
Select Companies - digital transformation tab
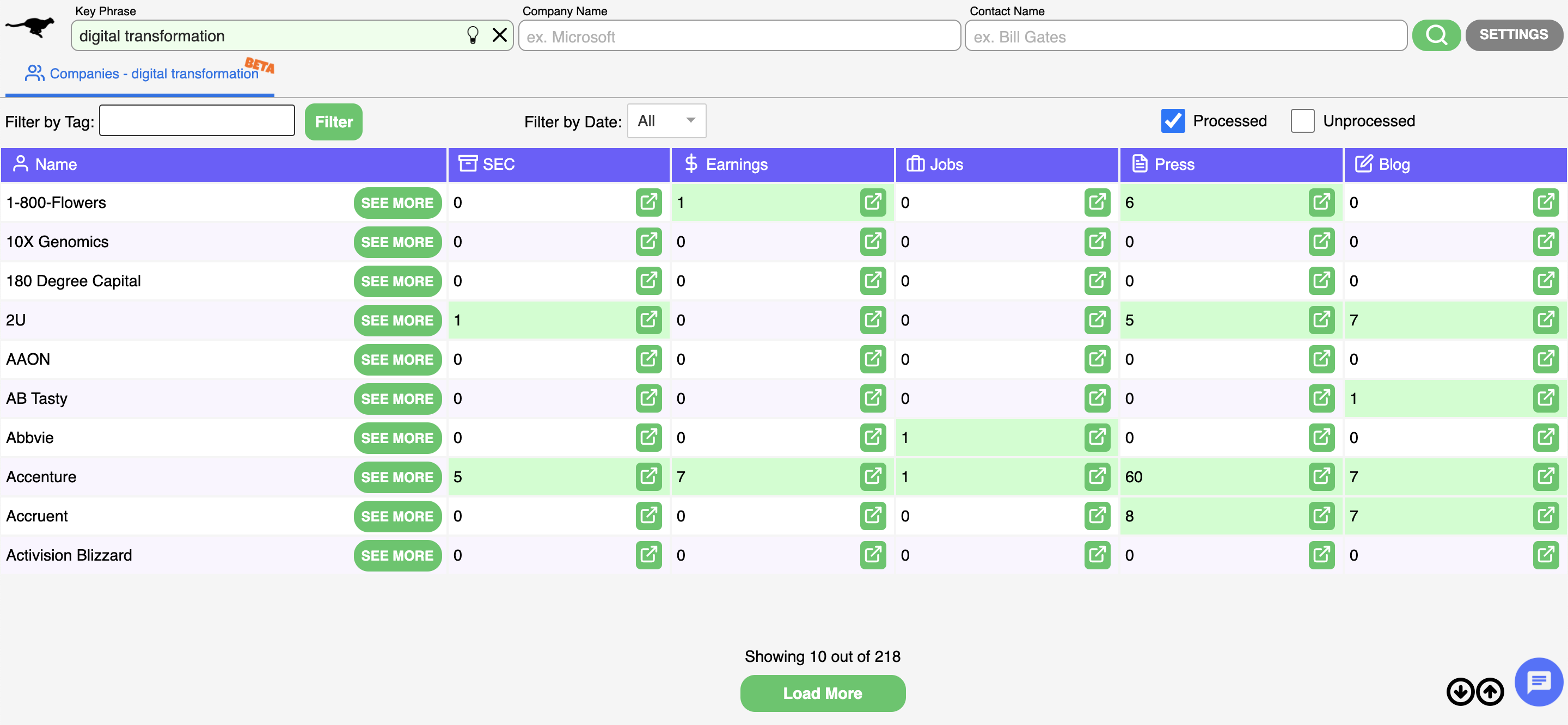[141, 73]
